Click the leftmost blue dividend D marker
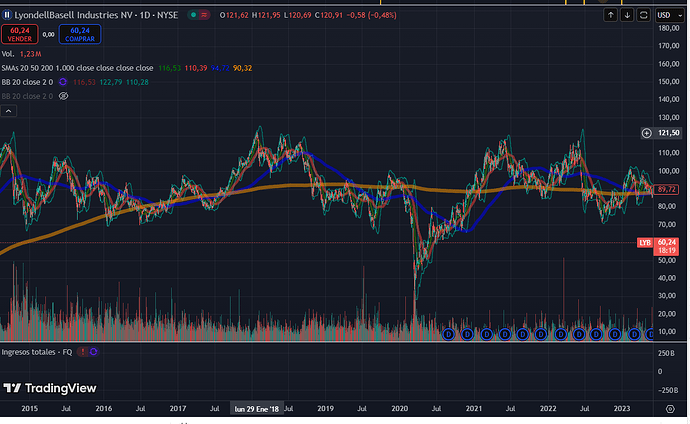This screenshot has width=690, height=424. [448, 334]
